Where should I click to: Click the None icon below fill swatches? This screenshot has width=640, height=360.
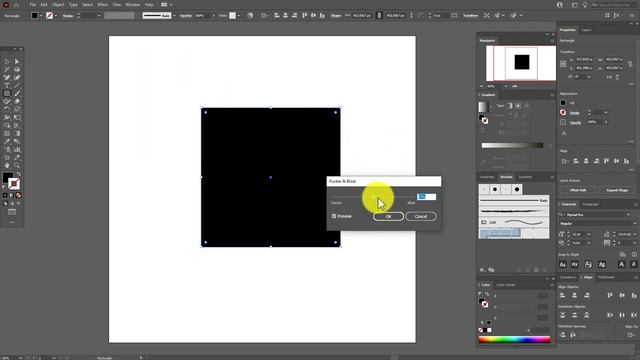(18, 196)
